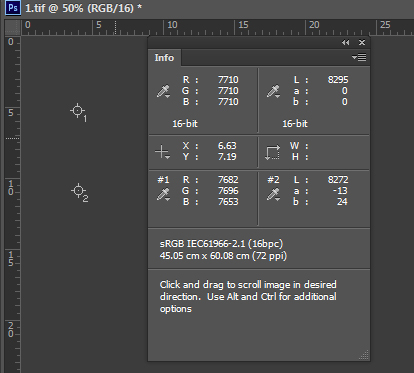Collapse the Info panel with double arrows
Image resolution: width=414 pixels, height=373 pixels.
[x=346, y=42]
